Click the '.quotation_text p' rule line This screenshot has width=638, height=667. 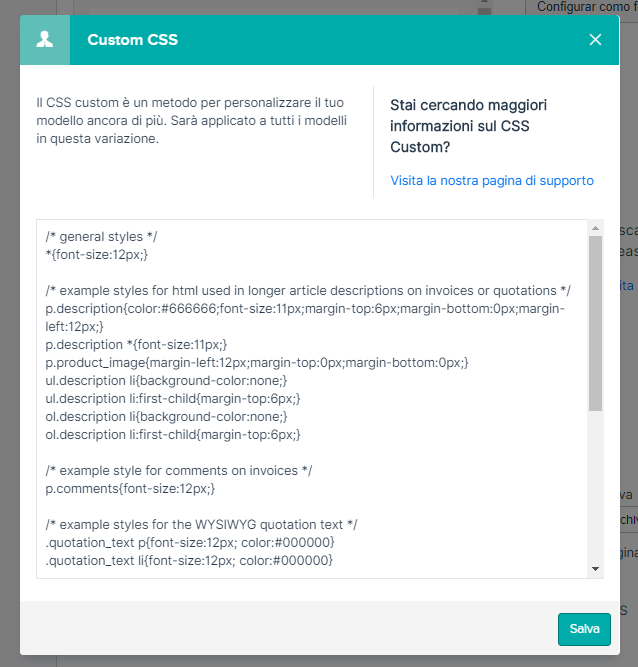[190, 542]
